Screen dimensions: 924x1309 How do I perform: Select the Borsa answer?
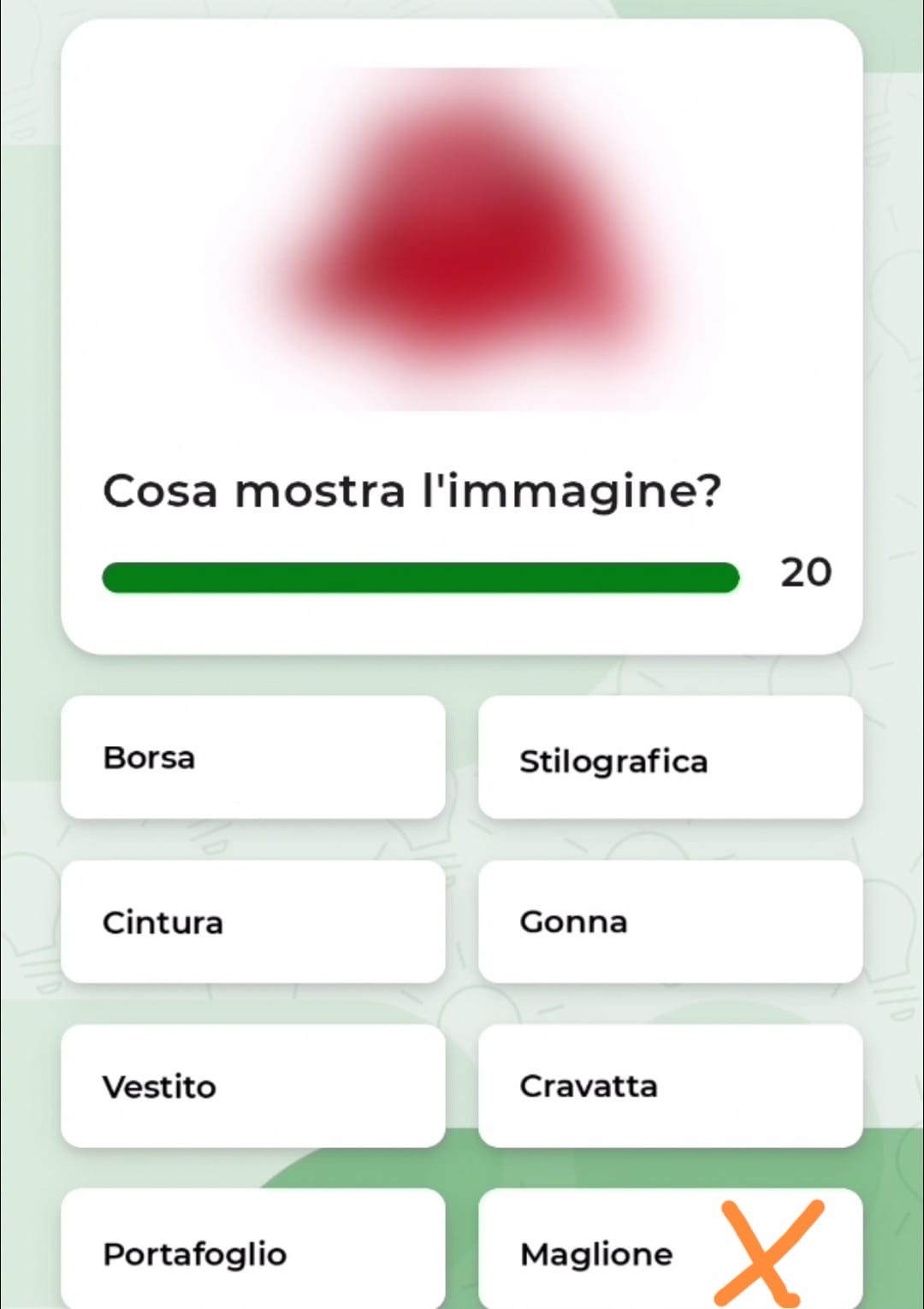tap(252, 757)
